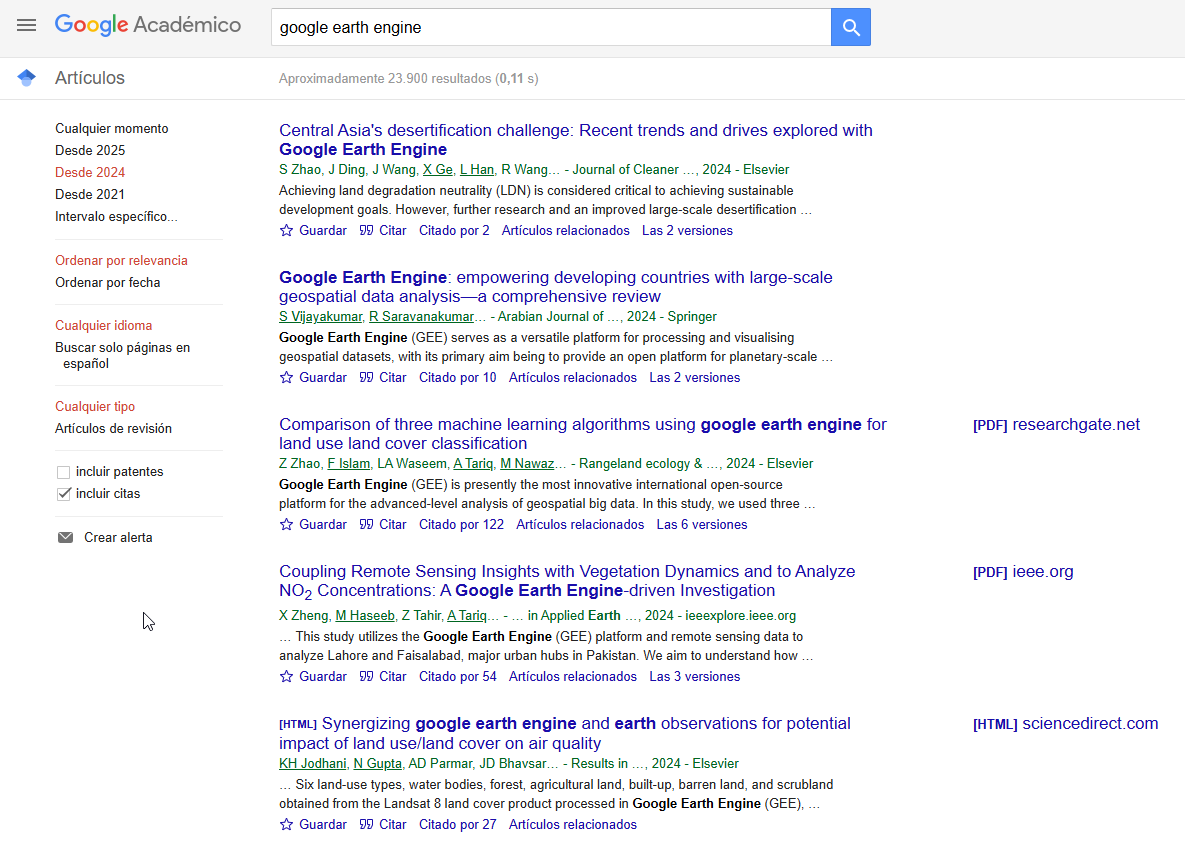Viewport: 1185px width, 855px height.
Task: Click the Artículos heading
Action: tap(90, 78)
